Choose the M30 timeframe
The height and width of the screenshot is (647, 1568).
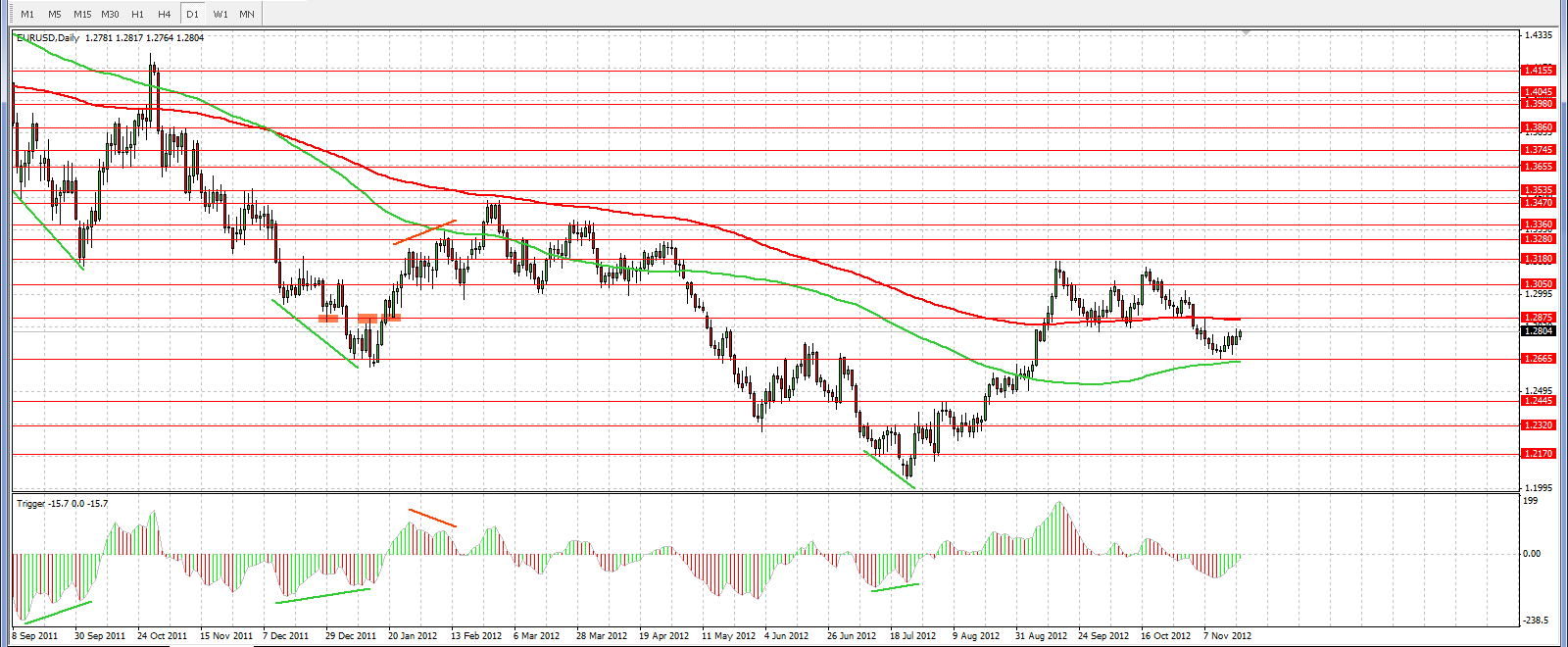(110, 14)
